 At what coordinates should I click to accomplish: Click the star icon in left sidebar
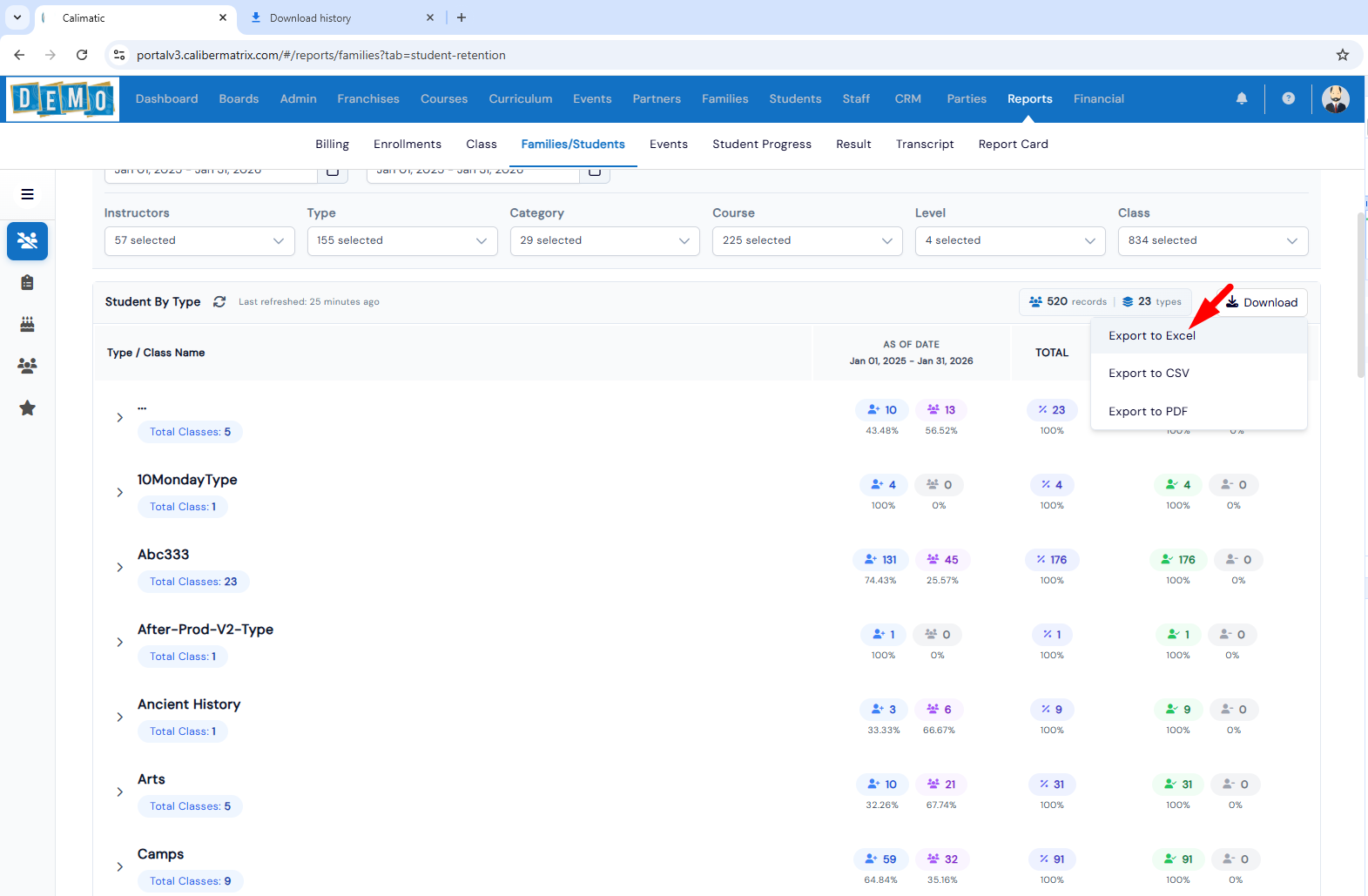pyautogui.click(x=27, y=408)
